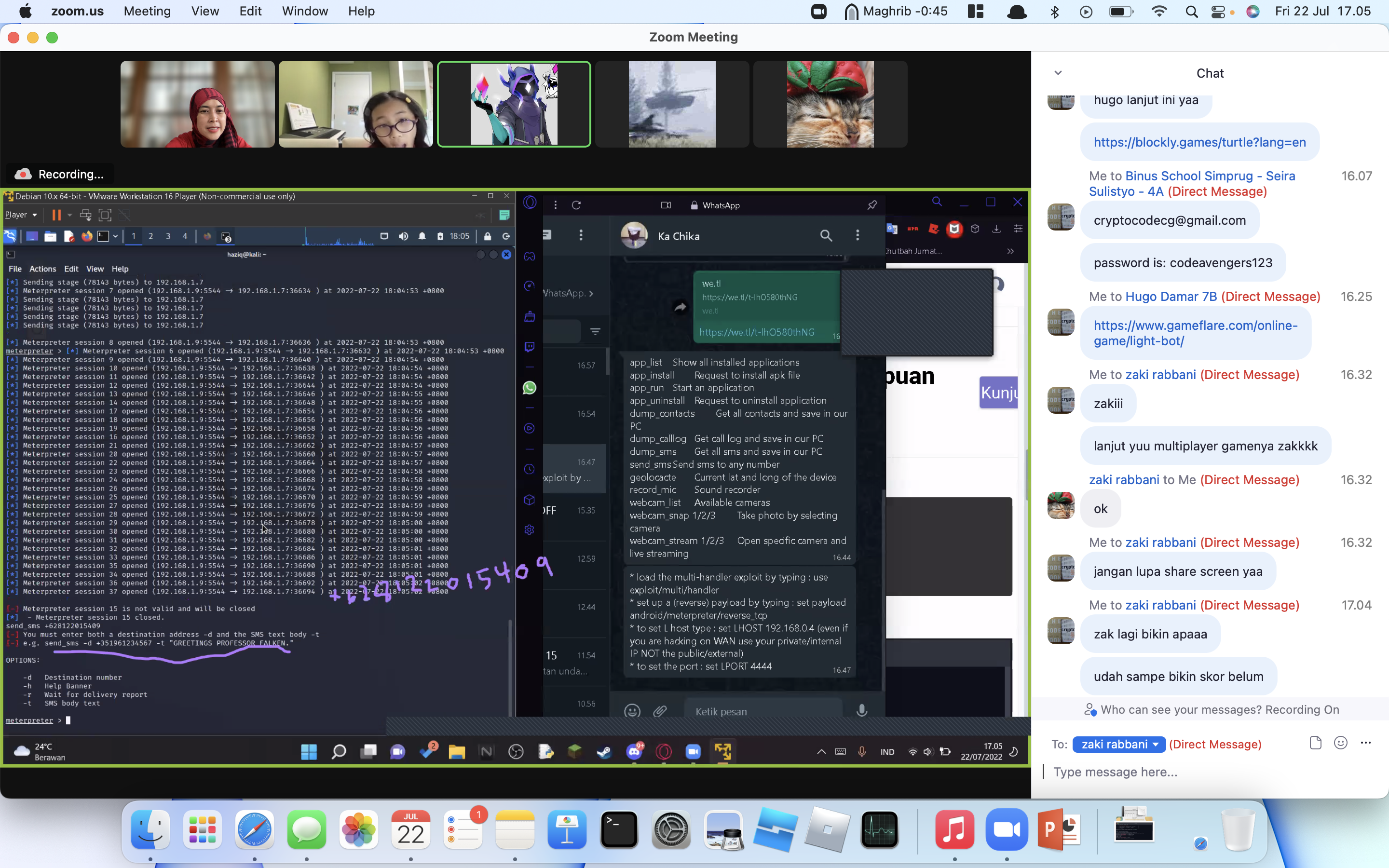Click Windows Start button in shared taskbar

point(309,751)
